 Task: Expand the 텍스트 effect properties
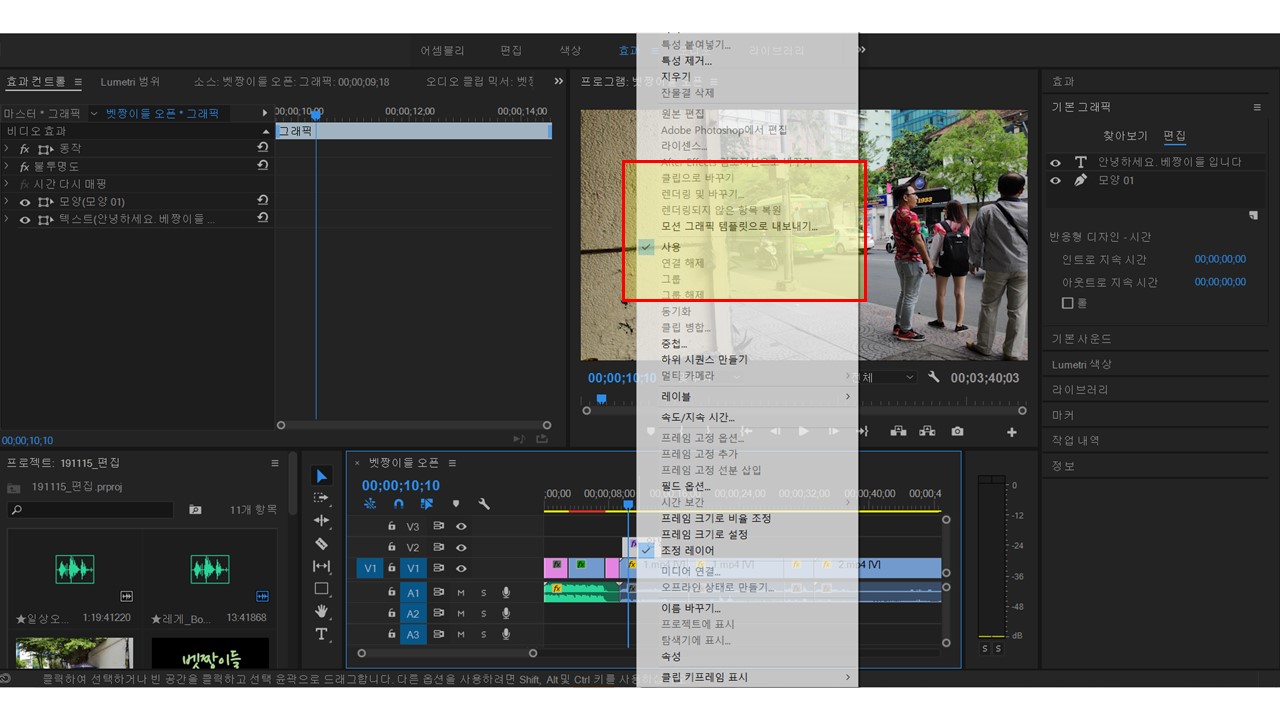coord(7,219)
